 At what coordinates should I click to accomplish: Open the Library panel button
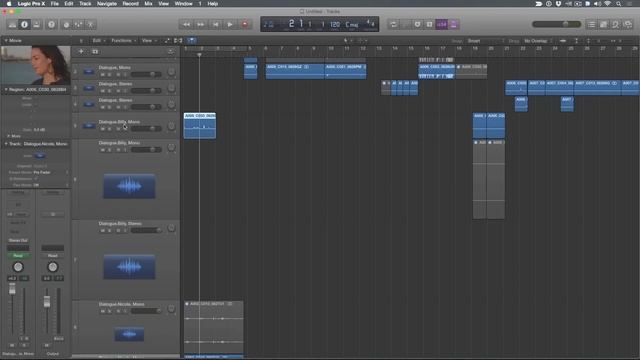(x=12, y=24)
